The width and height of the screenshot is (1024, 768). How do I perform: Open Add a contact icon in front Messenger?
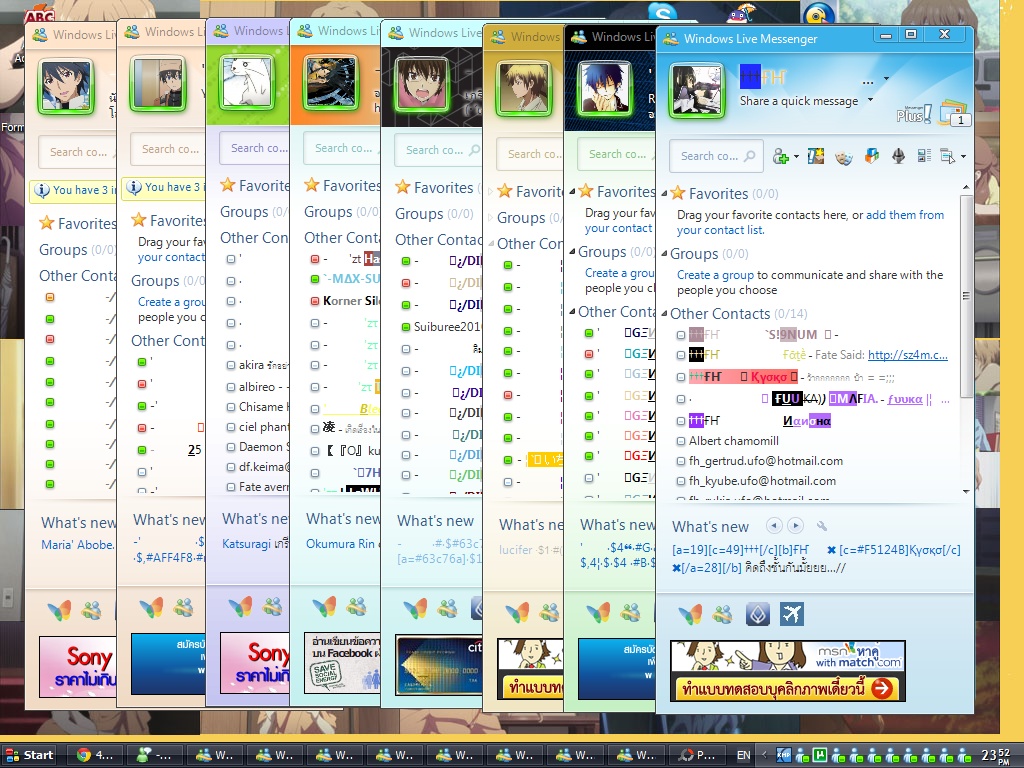coord(780,156)
